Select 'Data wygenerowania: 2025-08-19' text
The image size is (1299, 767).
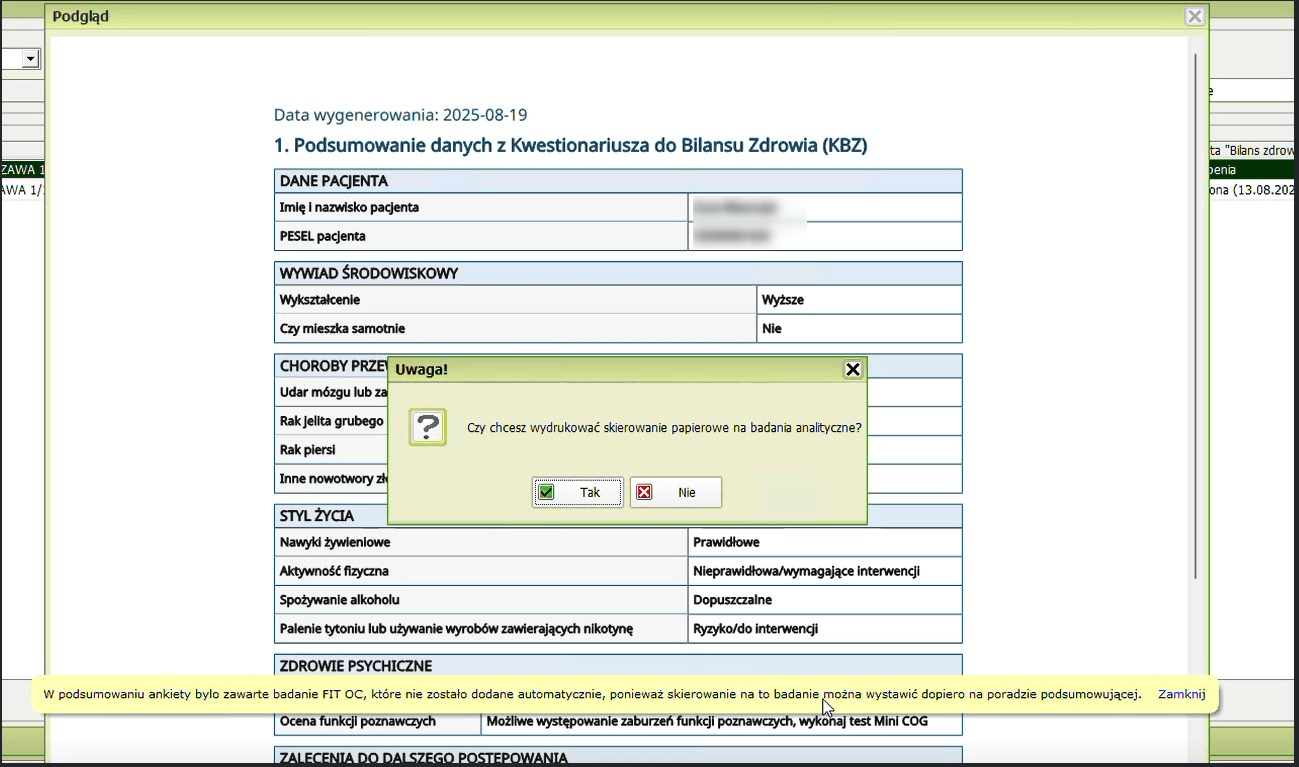tap(400, 115)
